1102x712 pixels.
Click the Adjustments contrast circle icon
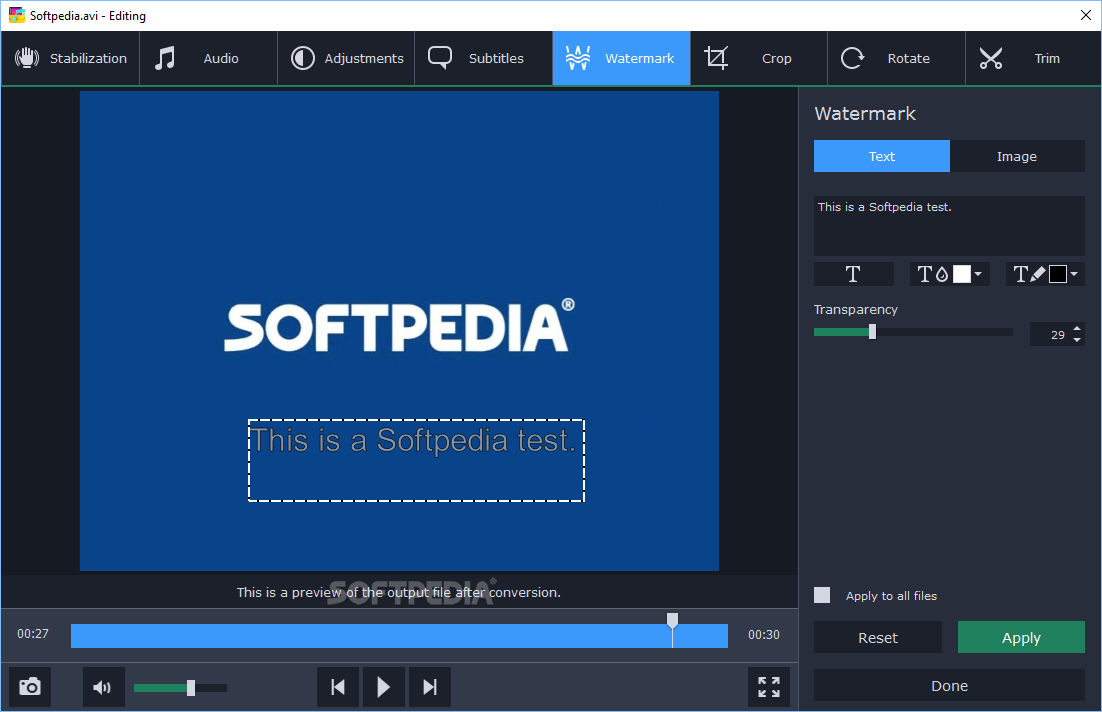tap(303, 58)
